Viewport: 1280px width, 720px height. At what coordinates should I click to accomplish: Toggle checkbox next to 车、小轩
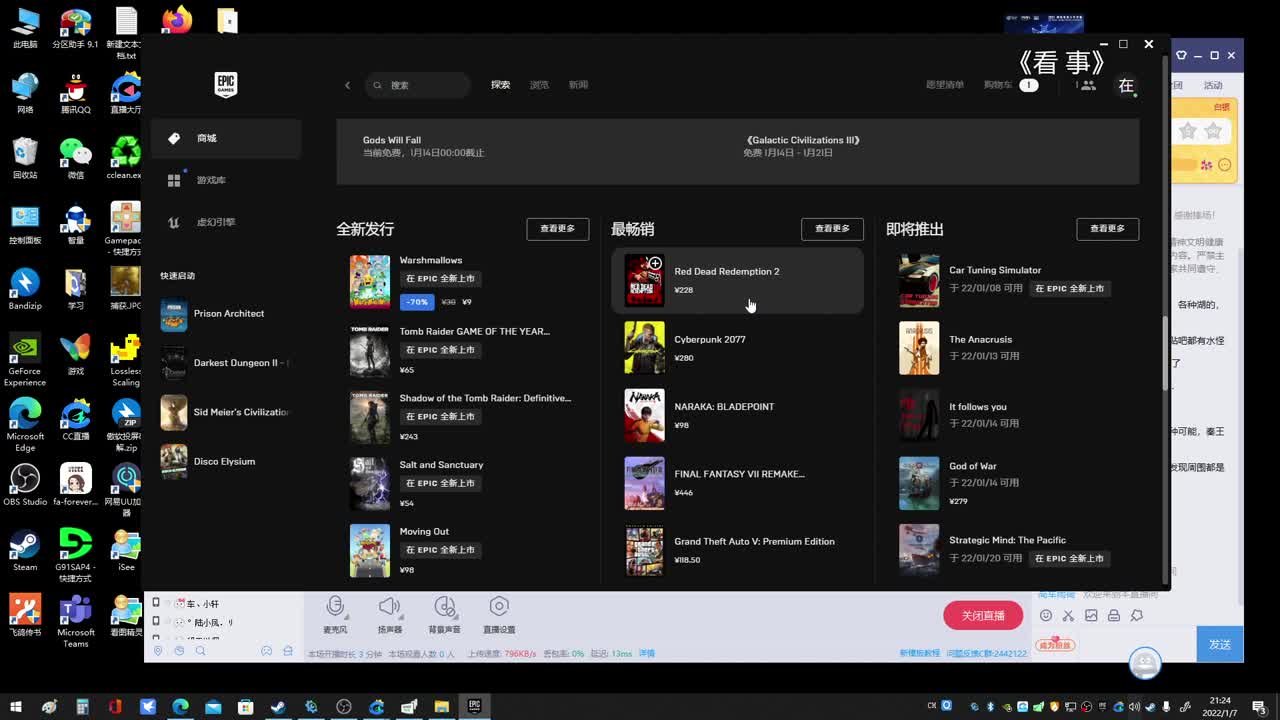pyautogui.click(x=156, y=603)
